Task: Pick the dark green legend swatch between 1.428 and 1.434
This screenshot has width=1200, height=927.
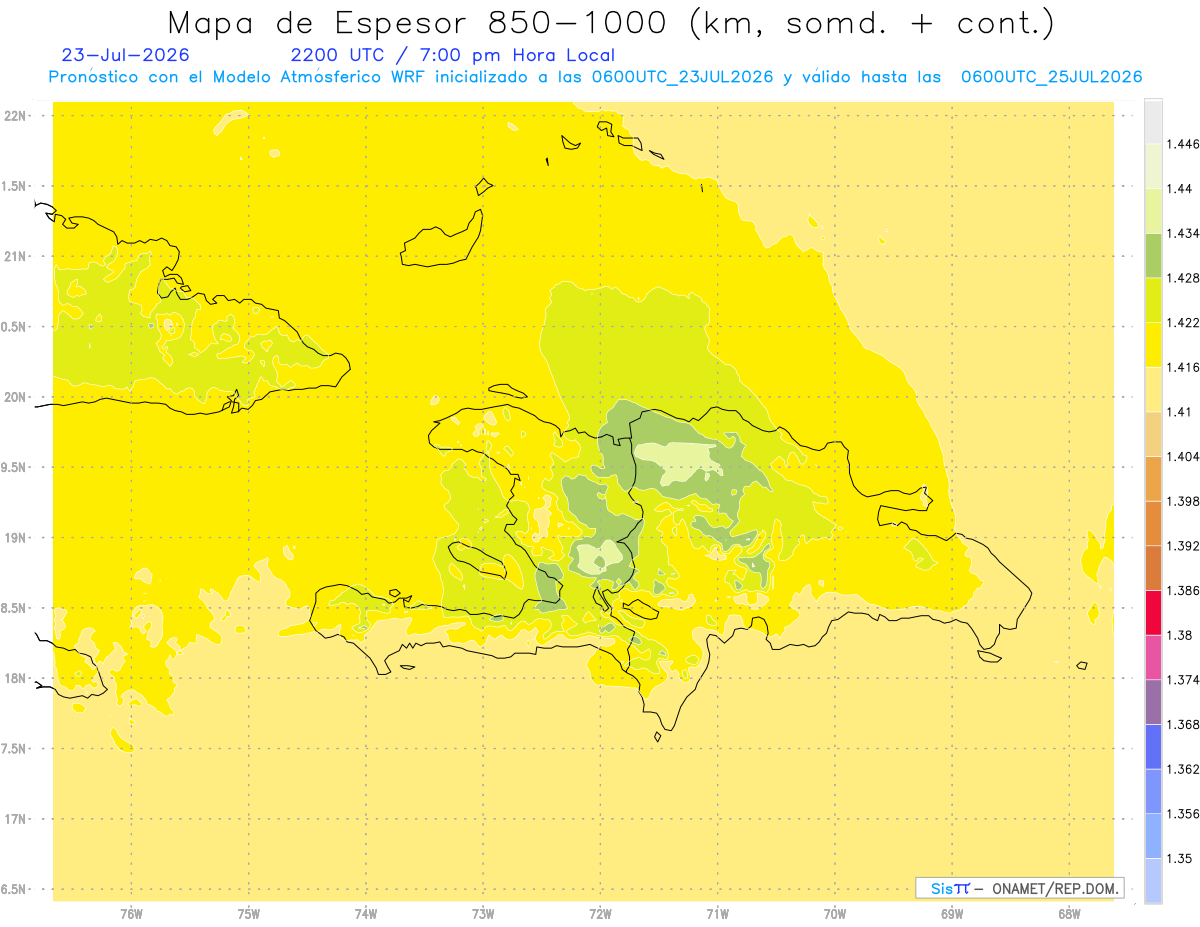Action: (x=1153, y=255)
